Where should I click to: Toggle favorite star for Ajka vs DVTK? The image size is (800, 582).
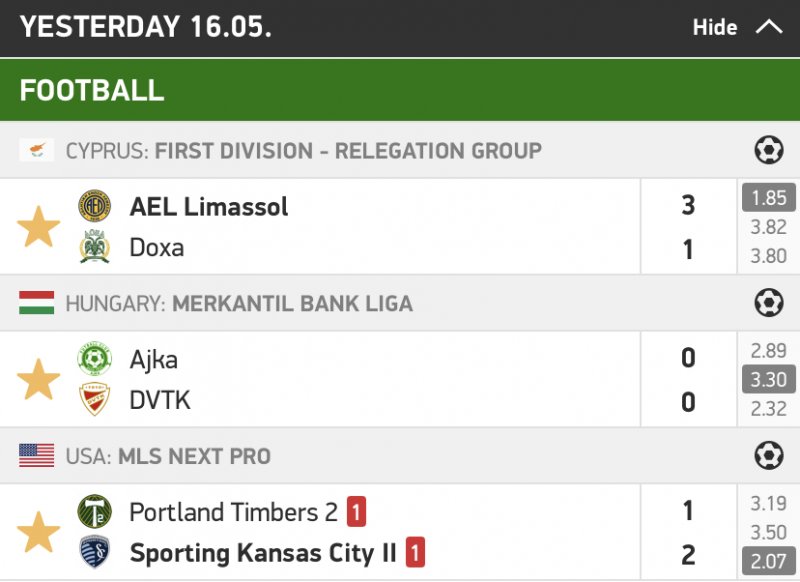39,380
